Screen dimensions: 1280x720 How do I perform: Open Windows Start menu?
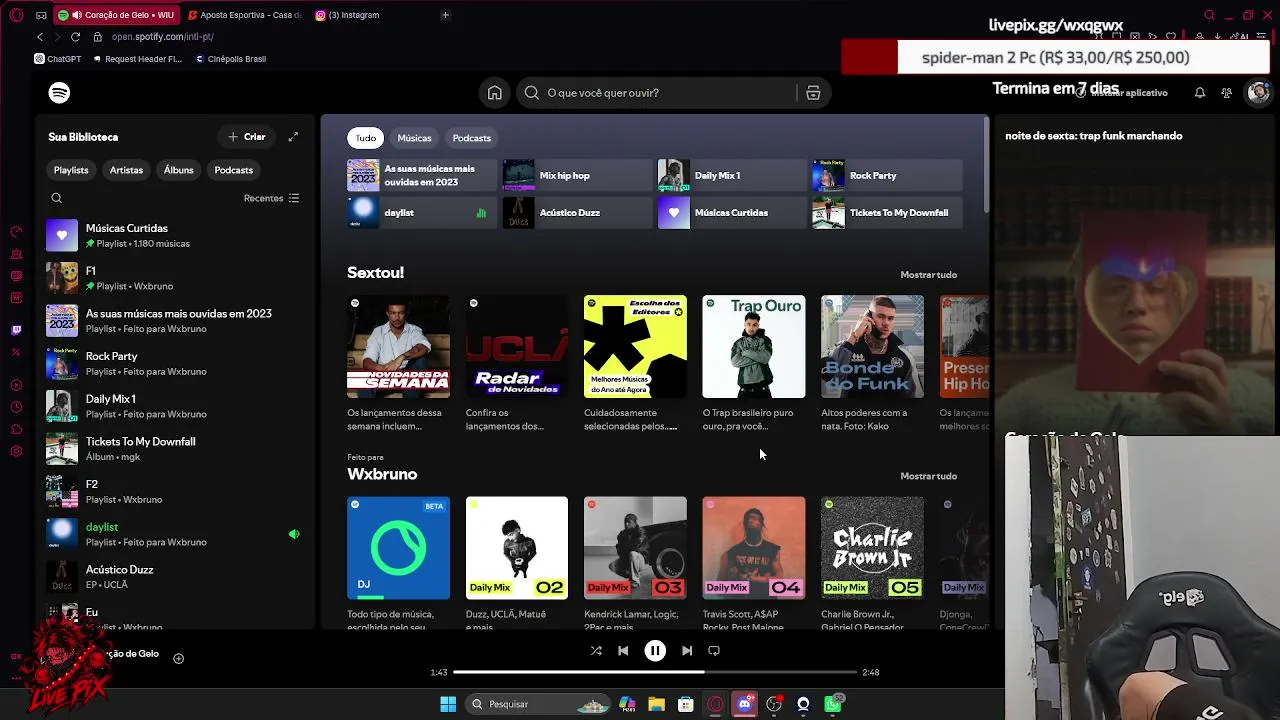(448, 704)
